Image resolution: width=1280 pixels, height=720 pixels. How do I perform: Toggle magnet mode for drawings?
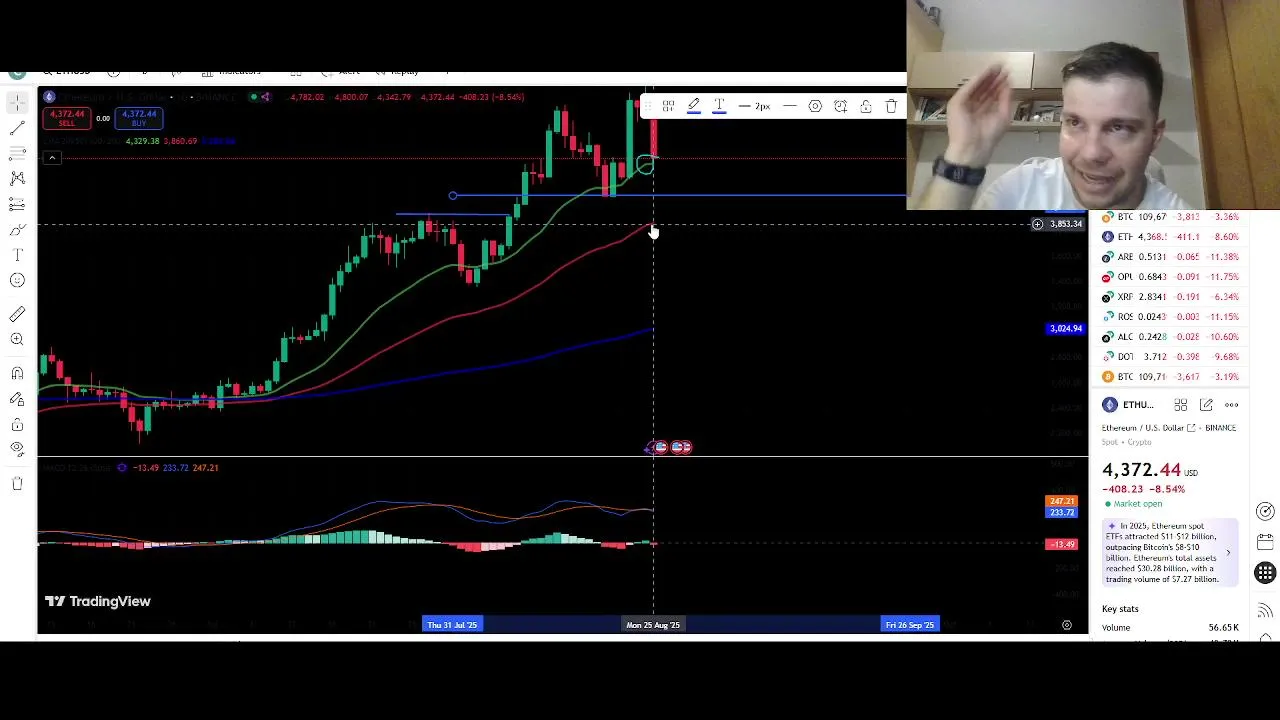point(17,373)
